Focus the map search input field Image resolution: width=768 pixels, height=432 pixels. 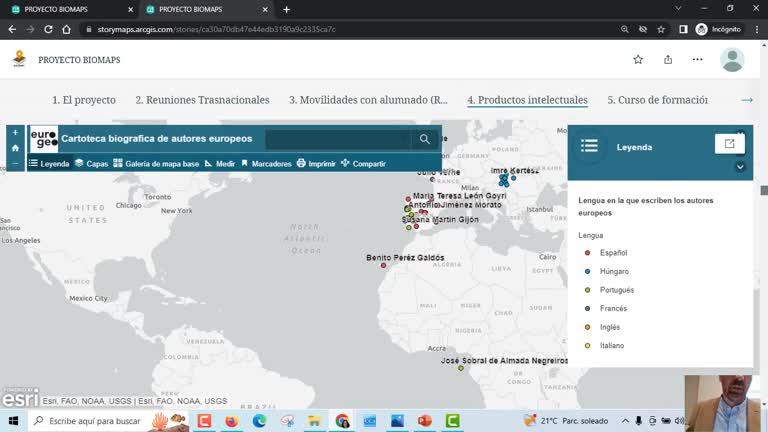click(x=339, y=139)
